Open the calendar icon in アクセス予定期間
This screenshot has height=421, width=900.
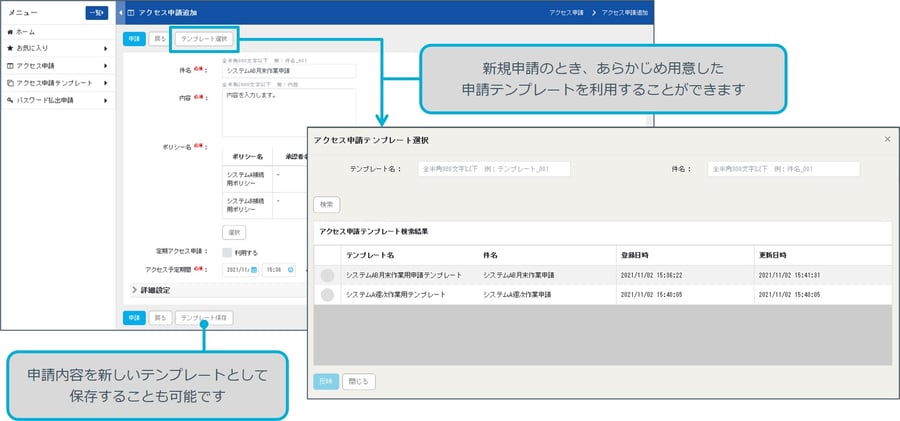click(254, 269)
